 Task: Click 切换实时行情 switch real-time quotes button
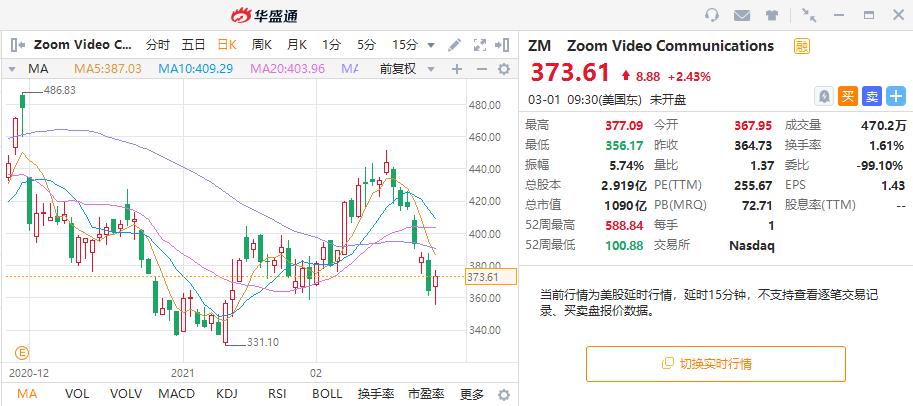point(716,363)
